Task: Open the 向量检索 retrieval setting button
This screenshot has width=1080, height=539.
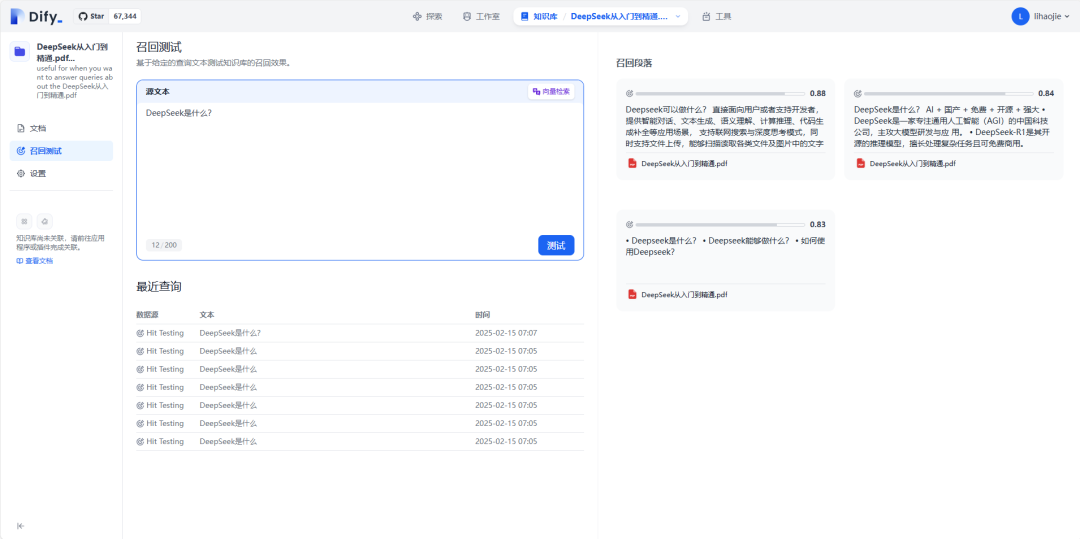Action: point(551,92)
